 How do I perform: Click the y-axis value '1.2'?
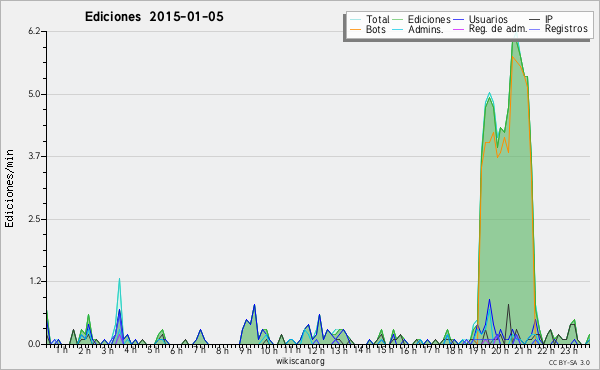(34, 281)
